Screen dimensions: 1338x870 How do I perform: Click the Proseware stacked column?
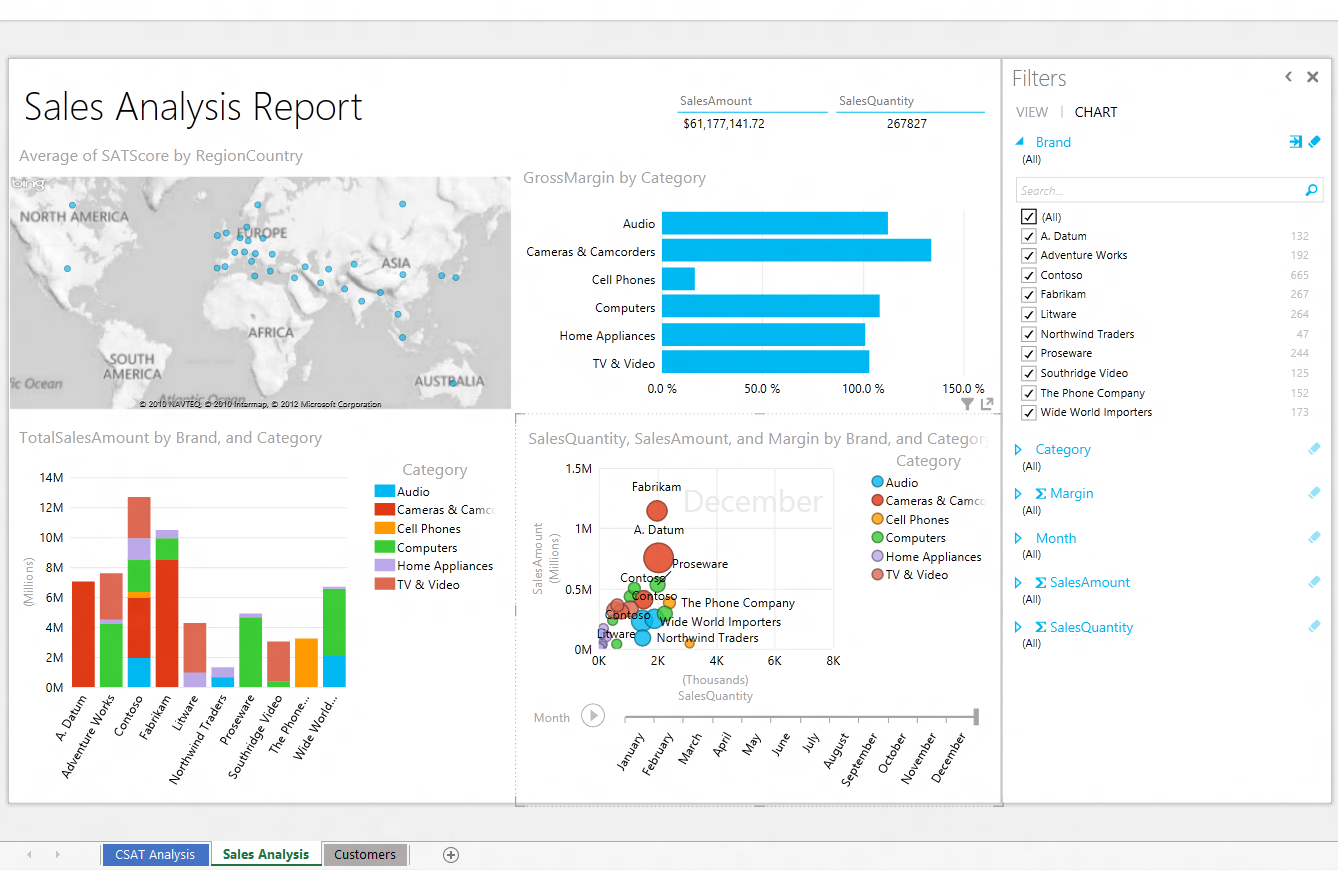(x=250, y=650)
